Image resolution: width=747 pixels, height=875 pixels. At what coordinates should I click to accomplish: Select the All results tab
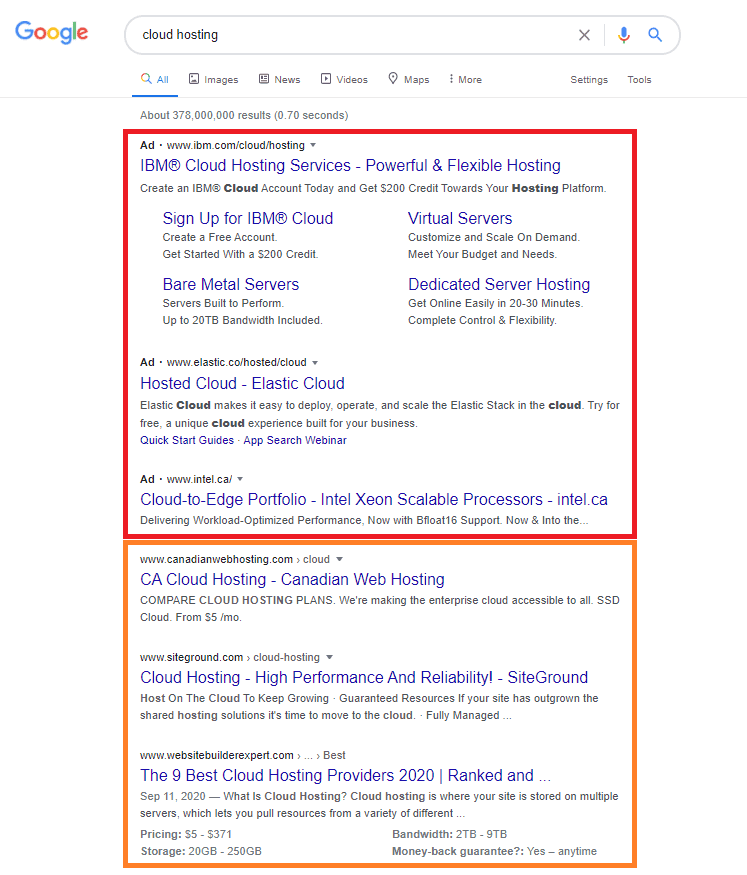155,79
